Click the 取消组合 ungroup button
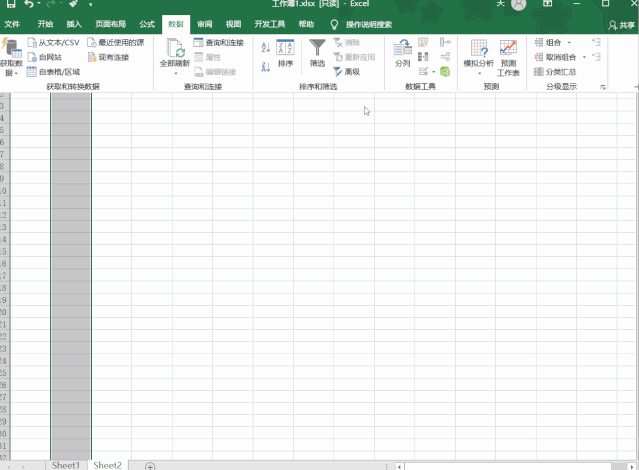The width and height of the screenshot is (639, 470). [x=555, y=57]
